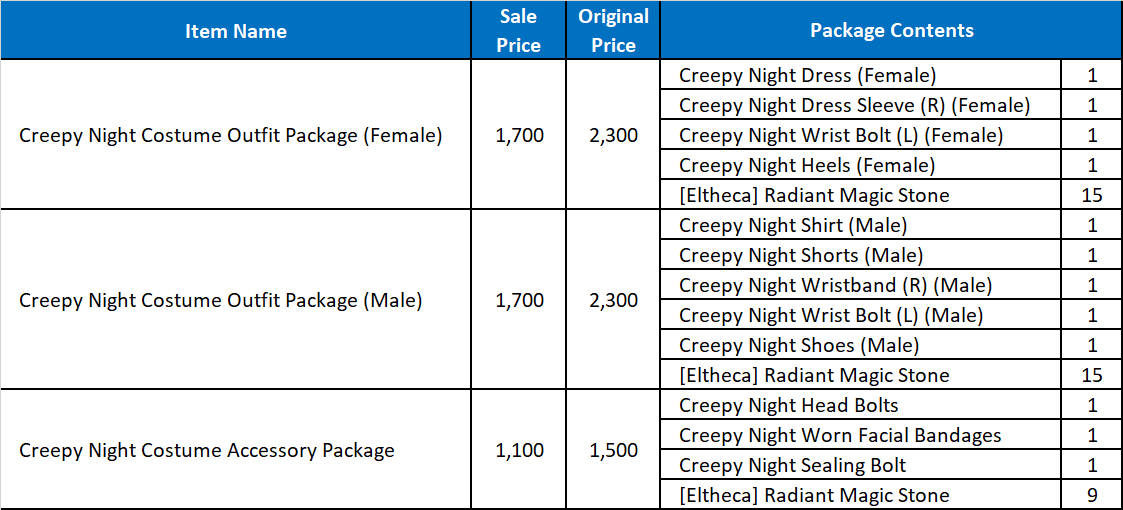Screen dimensions: 1123x510
Task: Select the Creepy Night Dress (Female) row
Action: [x=891, y=74]
